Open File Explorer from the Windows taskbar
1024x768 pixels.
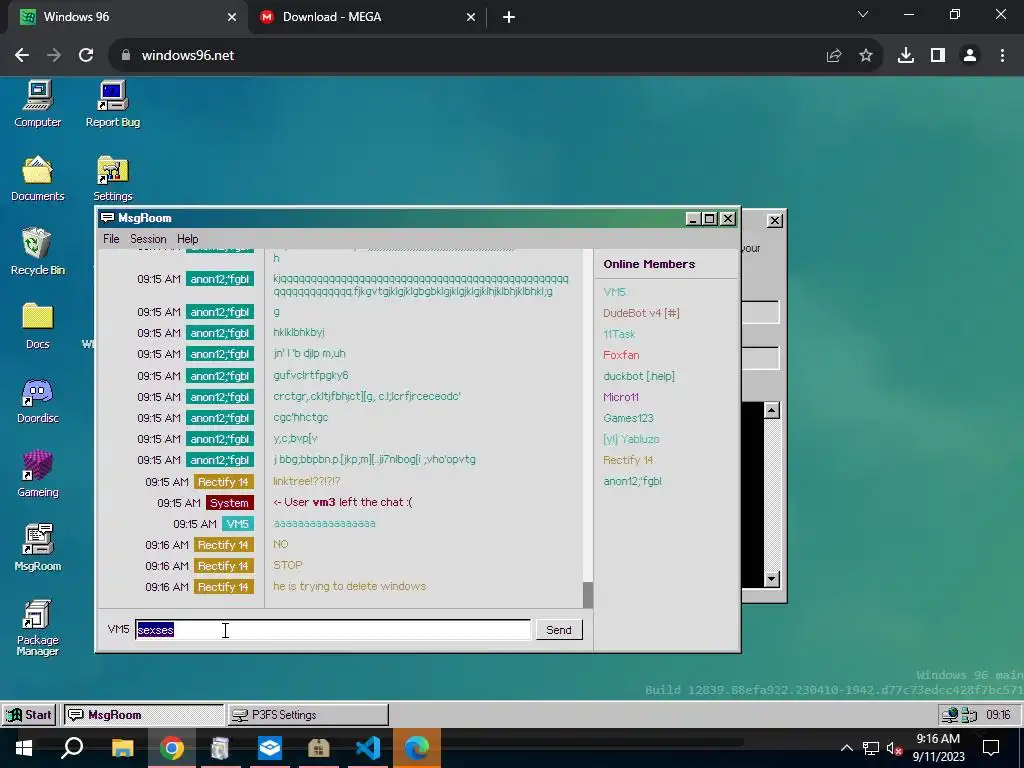(x=123, y=748)
